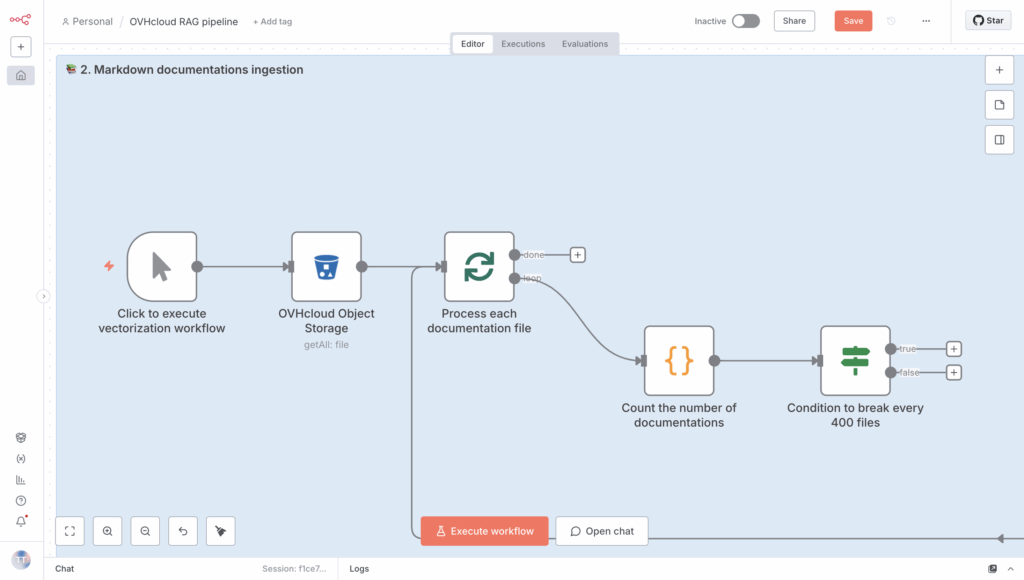Image resolution: width=1024 pixels, height=580 pixels.
Task: Switch to the Executions tab
Action: [x=523, y=44]
